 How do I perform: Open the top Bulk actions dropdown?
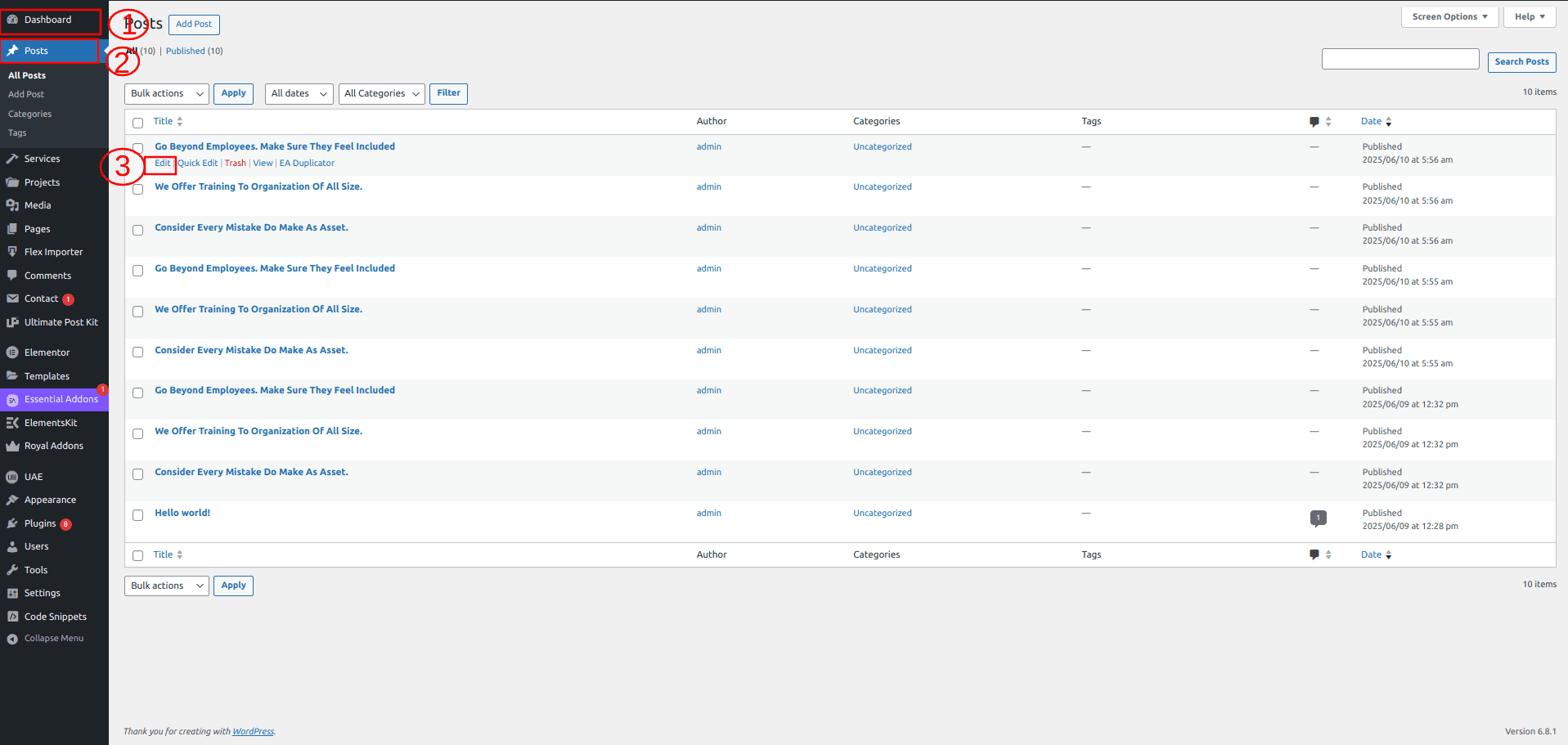click(167, 94)
